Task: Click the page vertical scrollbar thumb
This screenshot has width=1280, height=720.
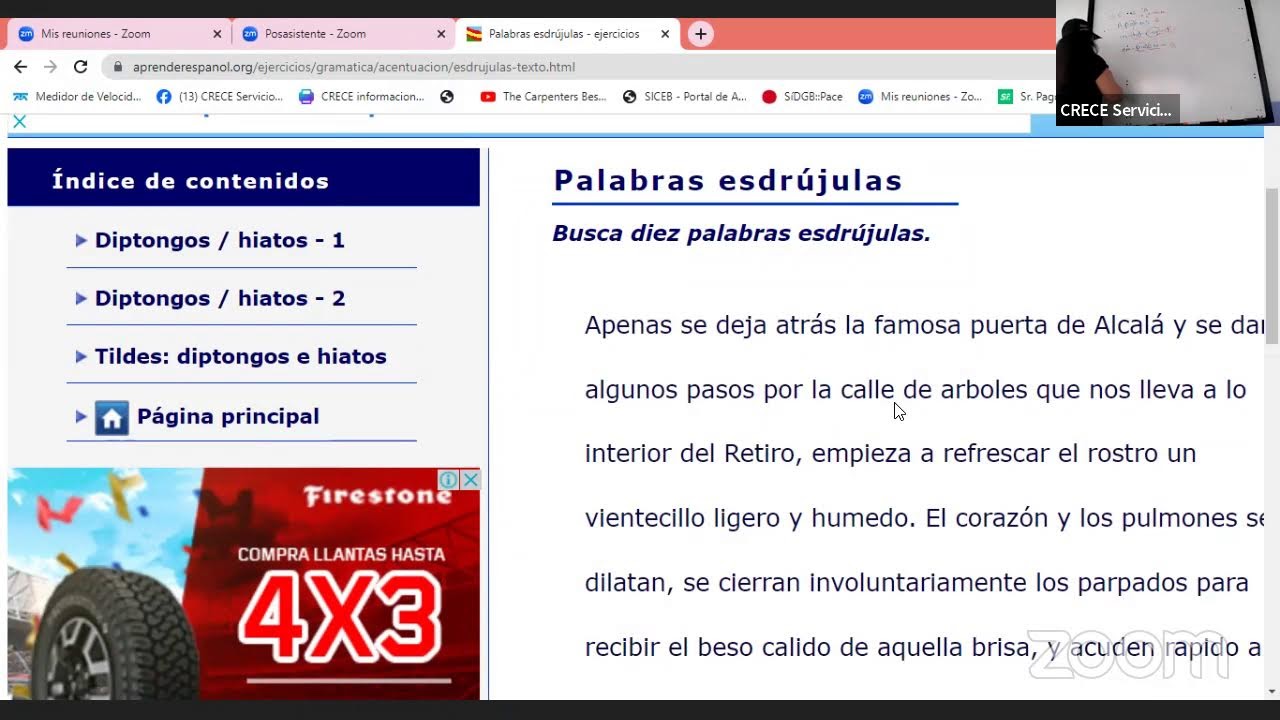Action: click(x=1271, y=266)
